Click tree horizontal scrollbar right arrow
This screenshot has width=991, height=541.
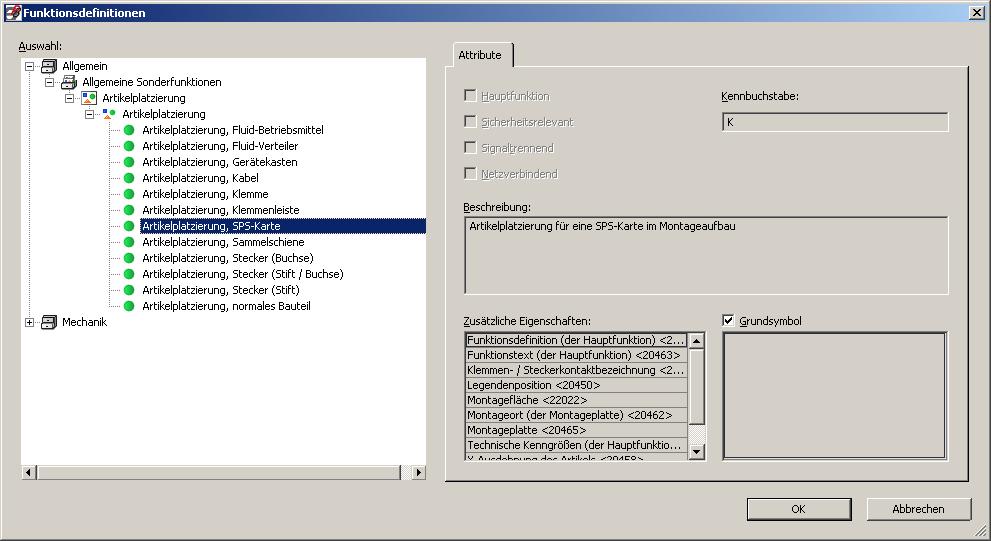pyautogui.click(x=418, y=472)
